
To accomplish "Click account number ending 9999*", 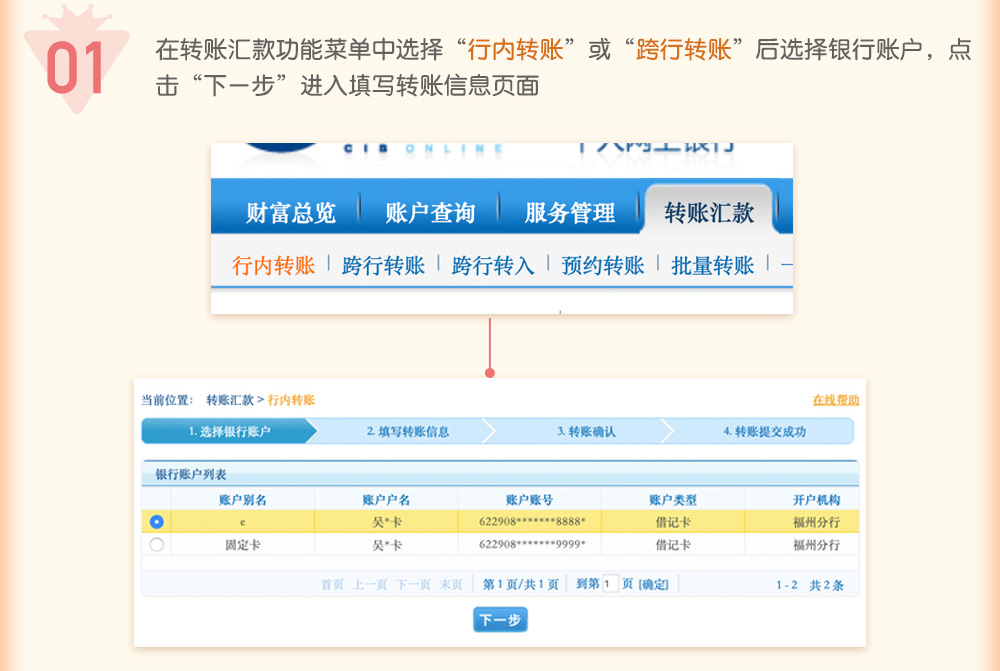I will (532, 545).
